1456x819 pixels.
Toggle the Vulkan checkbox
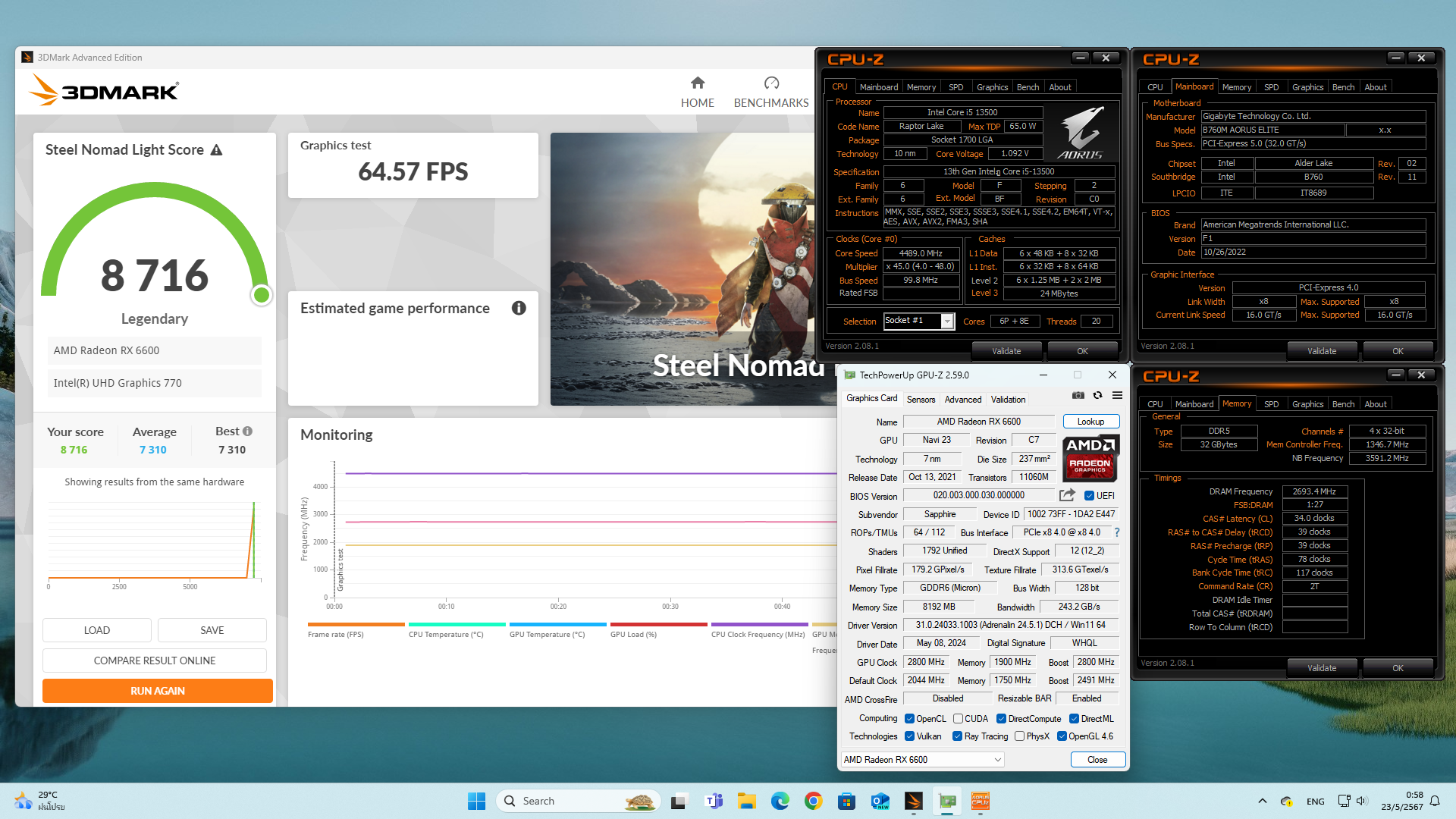pos(909,736)
